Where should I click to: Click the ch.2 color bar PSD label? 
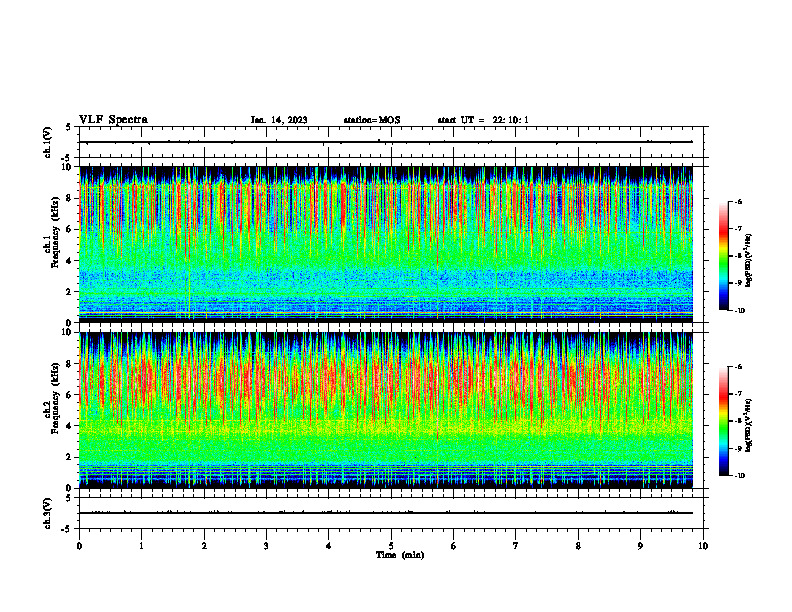(x=749, y=425)
